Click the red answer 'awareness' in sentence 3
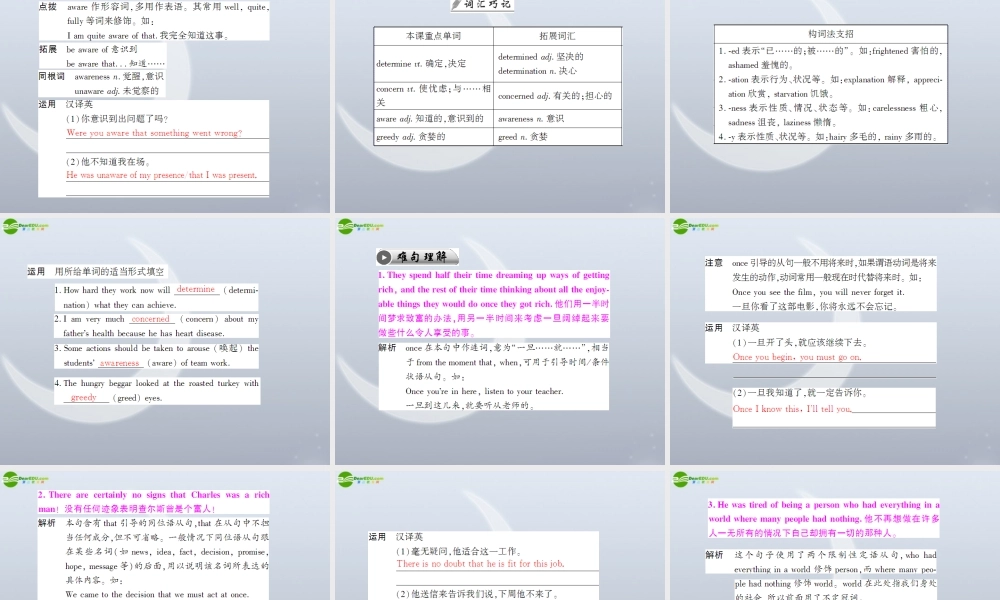 [119, 363]
